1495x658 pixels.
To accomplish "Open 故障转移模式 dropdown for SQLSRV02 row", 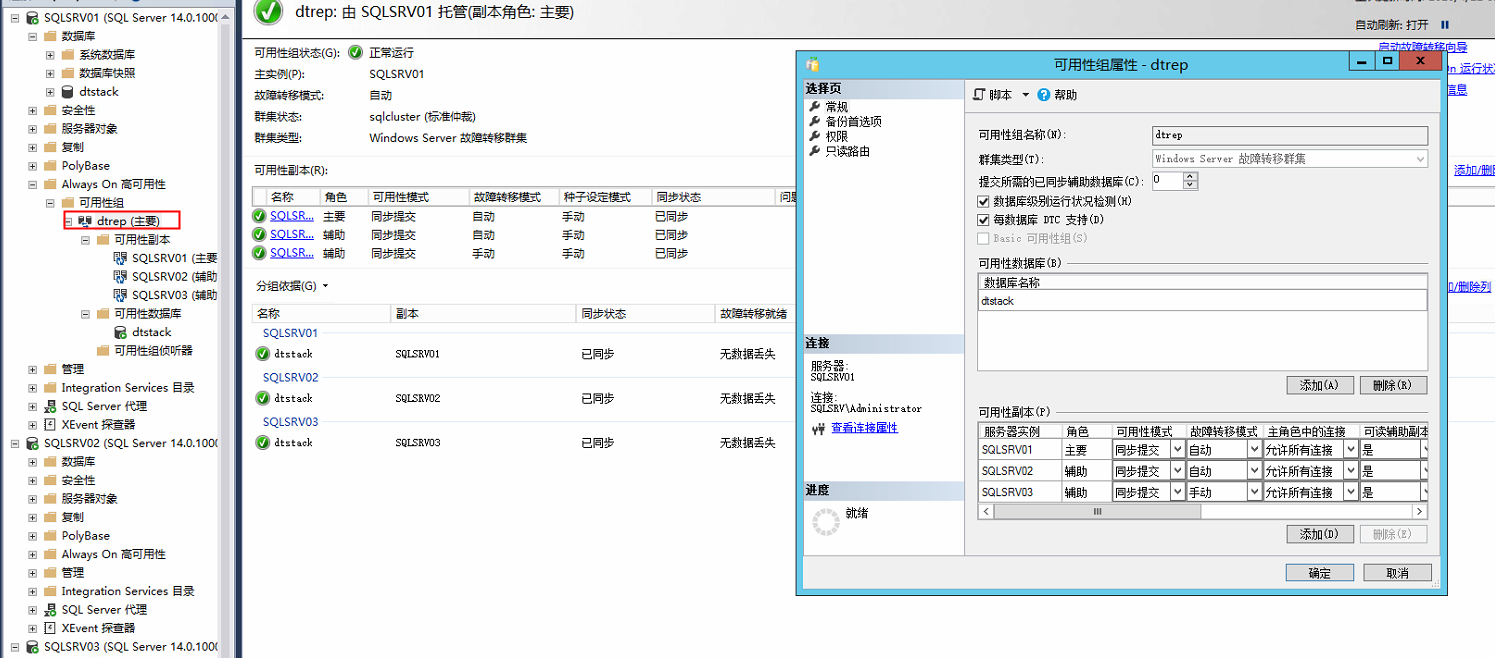I will [1254, 471].
